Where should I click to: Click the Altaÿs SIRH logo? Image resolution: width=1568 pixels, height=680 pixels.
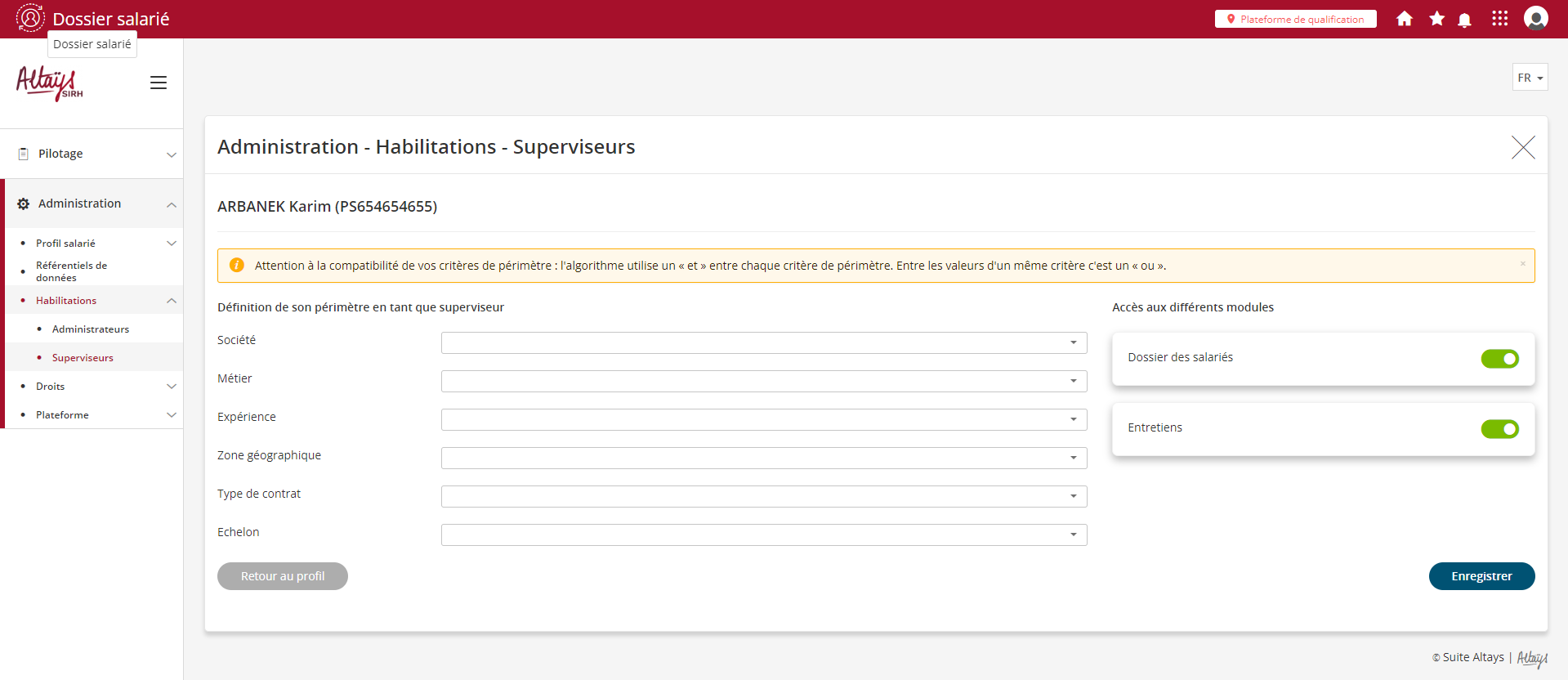click(49, 83)
